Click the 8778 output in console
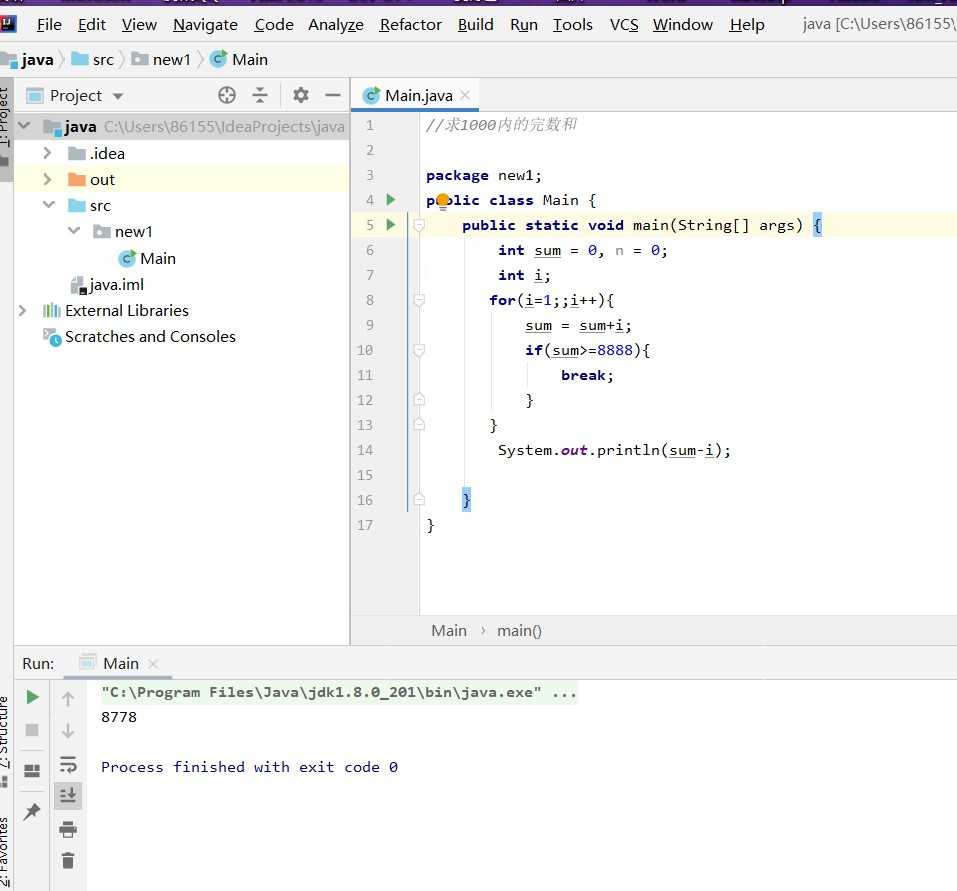Screen dimensions: 957x891 119,717
